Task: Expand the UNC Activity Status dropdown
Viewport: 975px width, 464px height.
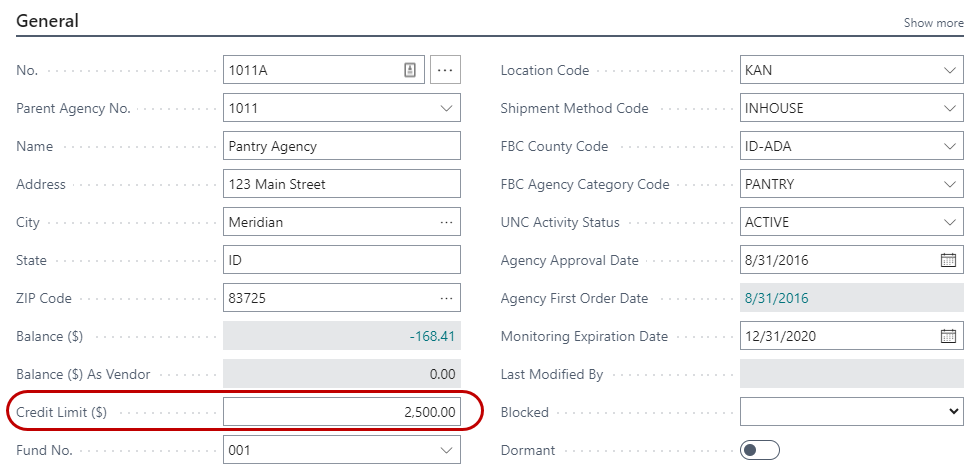Action: click(x=949, y=222)
